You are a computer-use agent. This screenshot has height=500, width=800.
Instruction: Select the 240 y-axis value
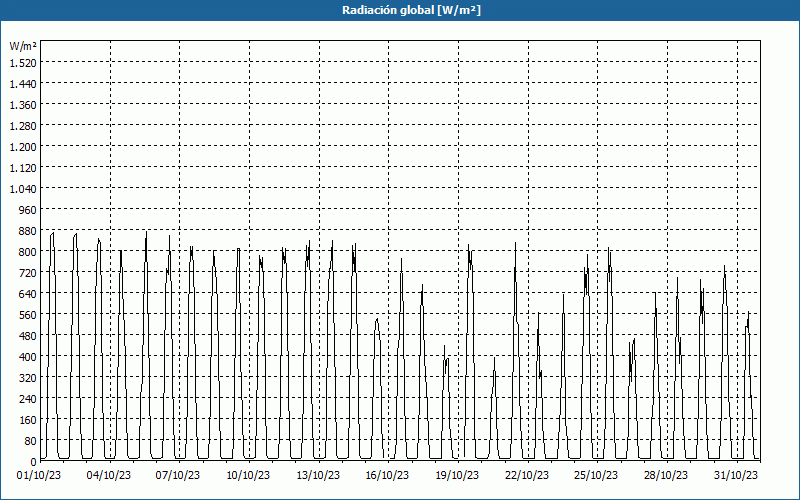coord(28,398)
